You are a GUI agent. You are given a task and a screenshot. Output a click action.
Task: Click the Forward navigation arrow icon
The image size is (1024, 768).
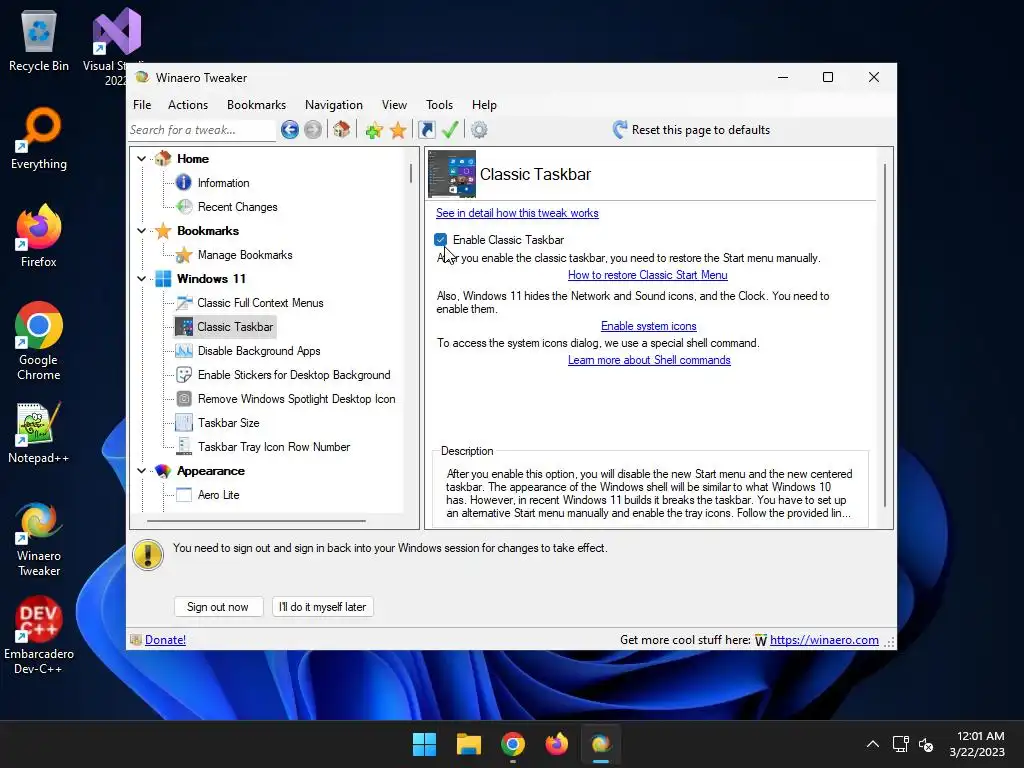point(313,130)
